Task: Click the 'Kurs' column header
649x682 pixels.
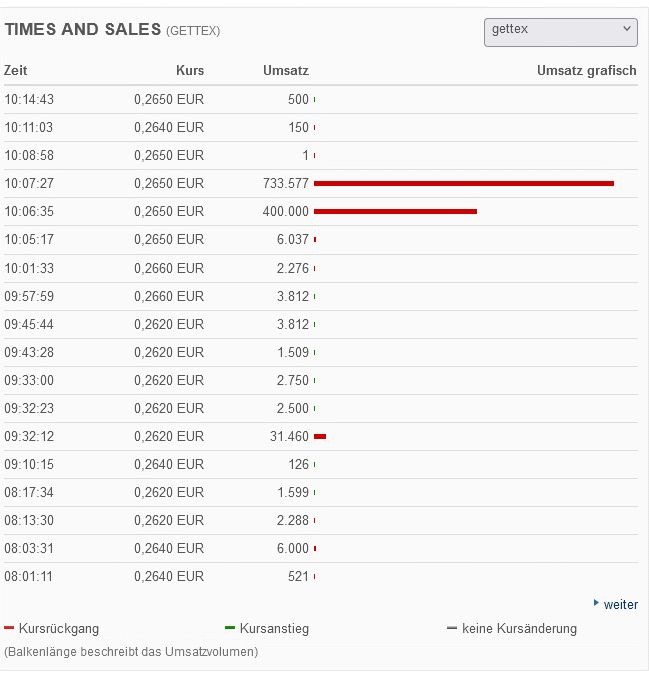Action: tap(190, 70)
